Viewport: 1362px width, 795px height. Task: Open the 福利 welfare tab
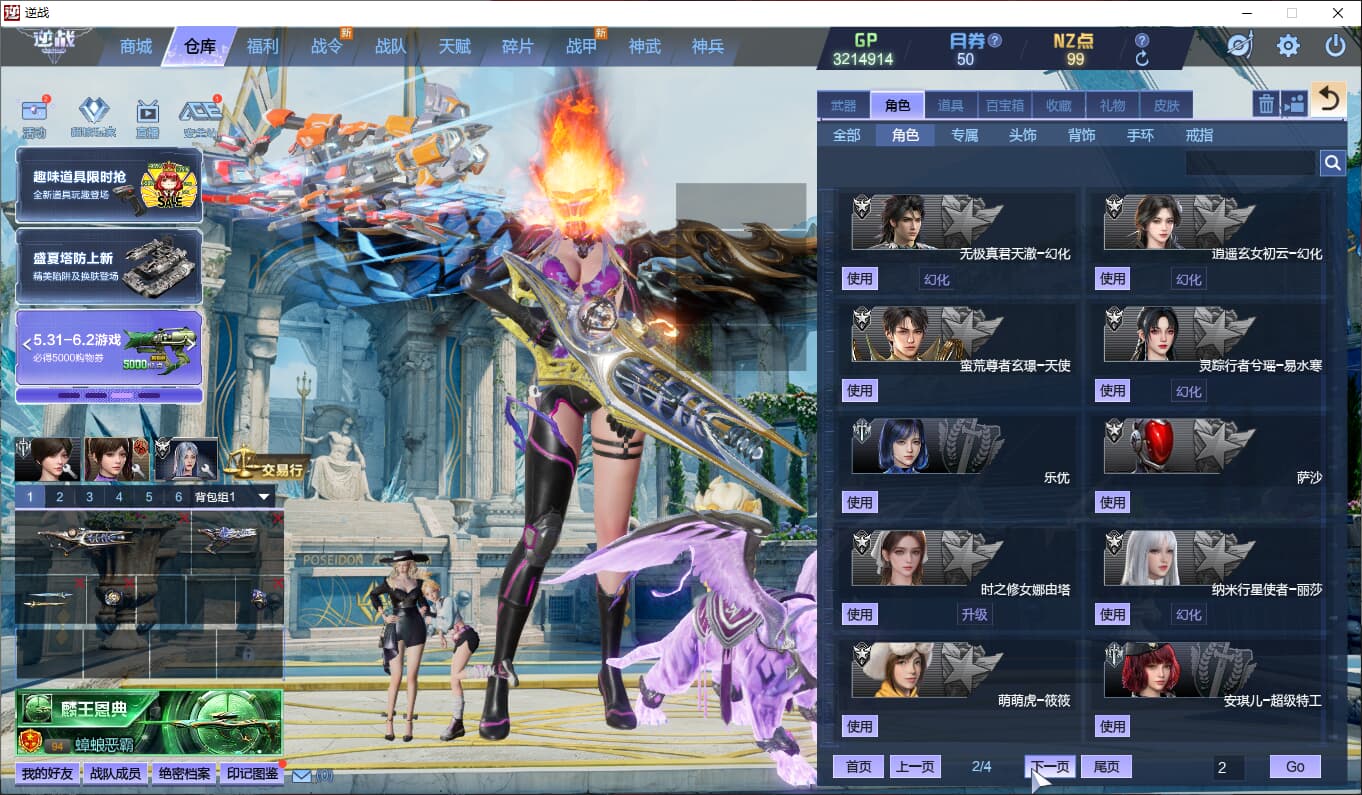click(263, 46)
